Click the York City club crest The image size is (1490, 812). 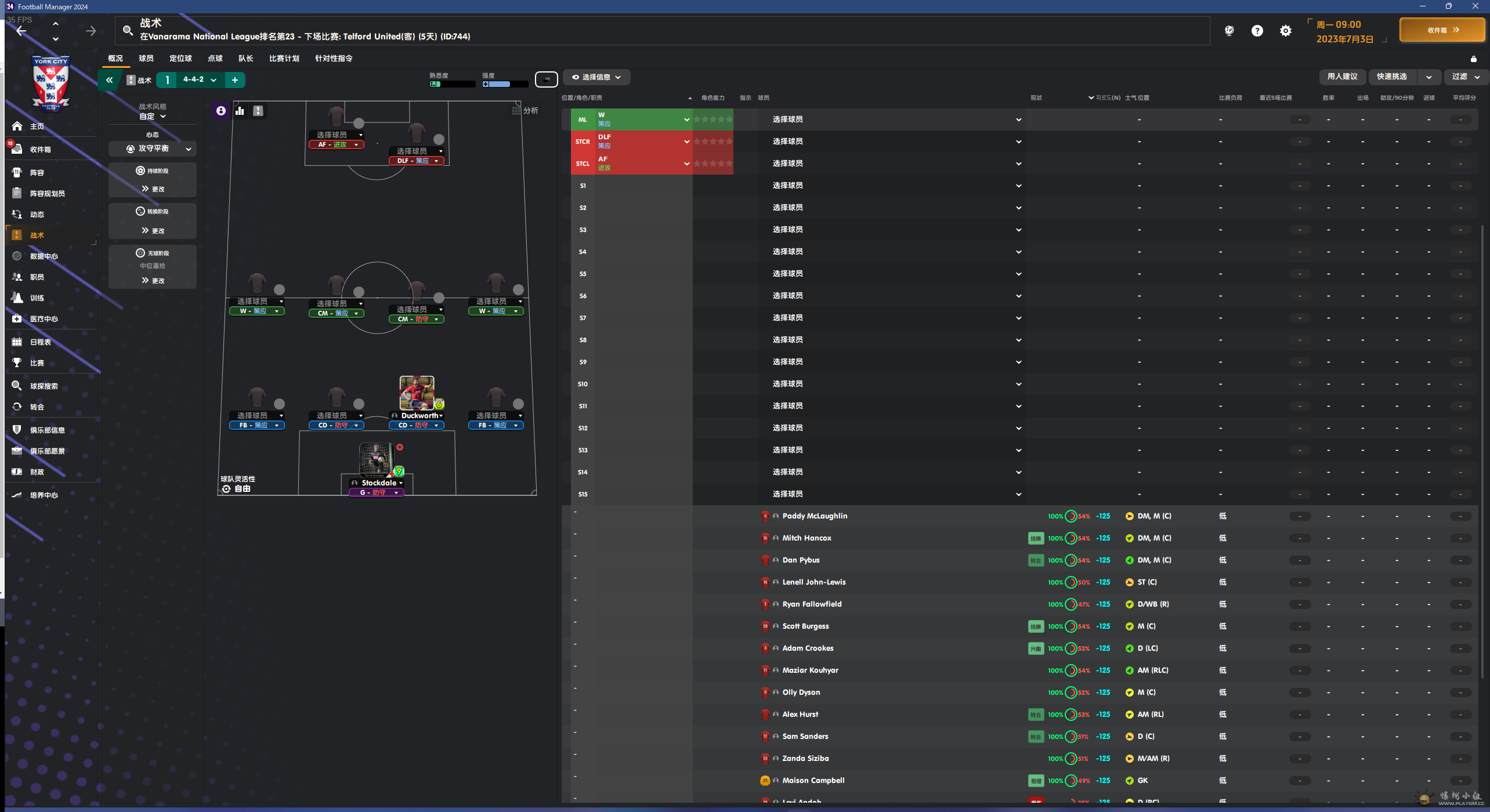click(51, 82)
